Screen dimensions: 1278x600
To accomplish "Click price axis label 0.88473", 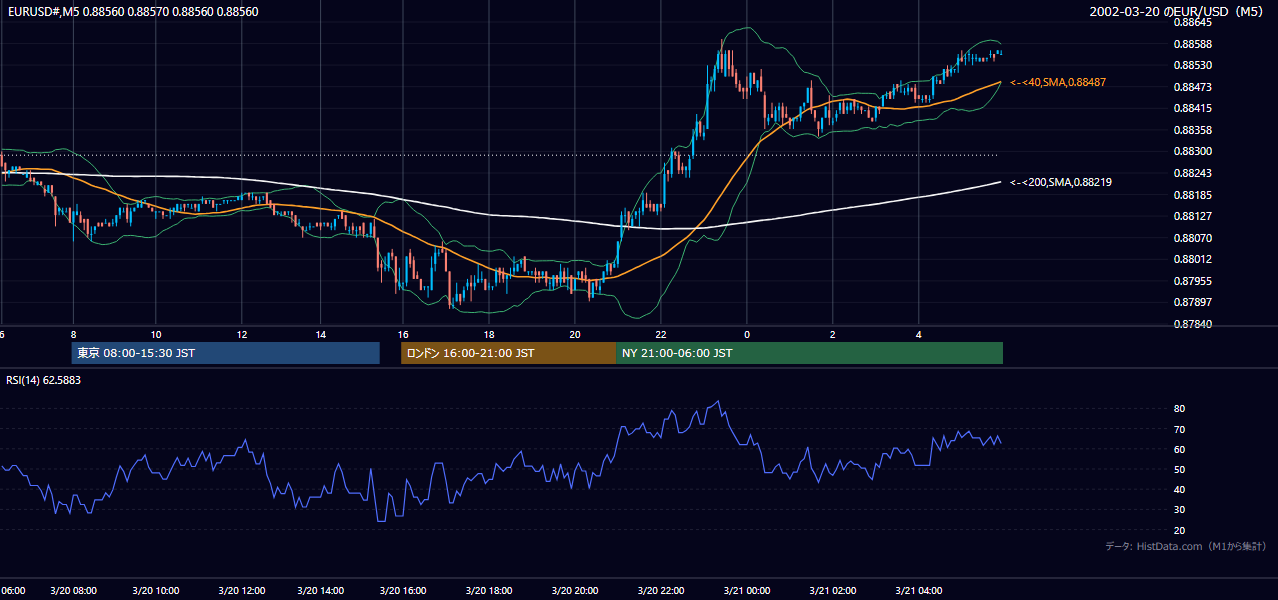I will click(x=1192, y=87).
